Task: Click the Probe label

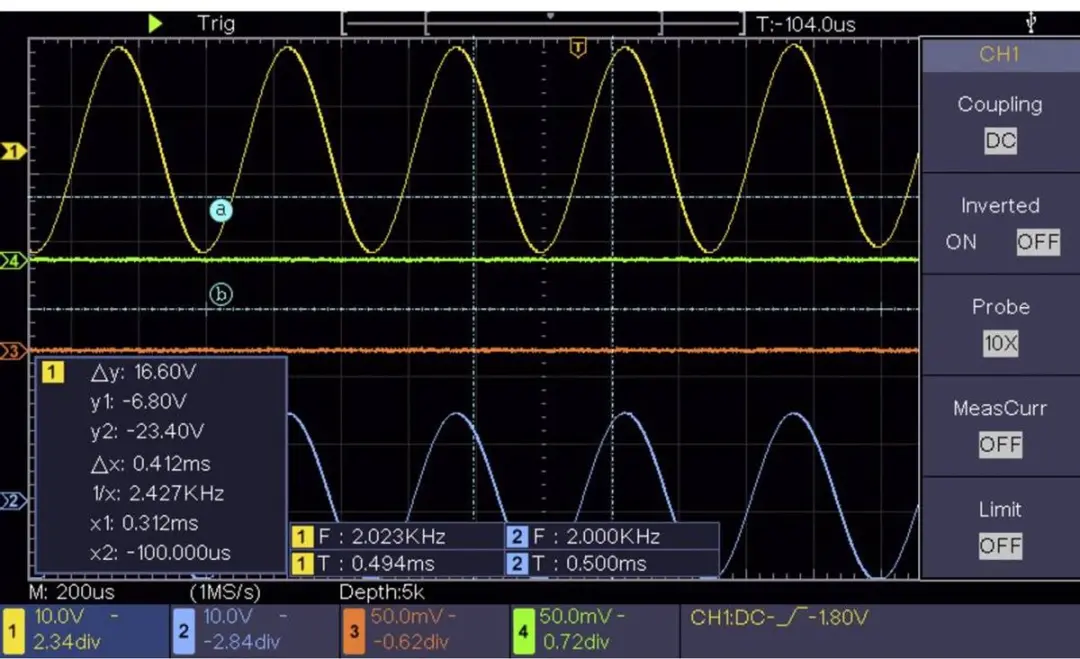Action: click(1000, 307)
